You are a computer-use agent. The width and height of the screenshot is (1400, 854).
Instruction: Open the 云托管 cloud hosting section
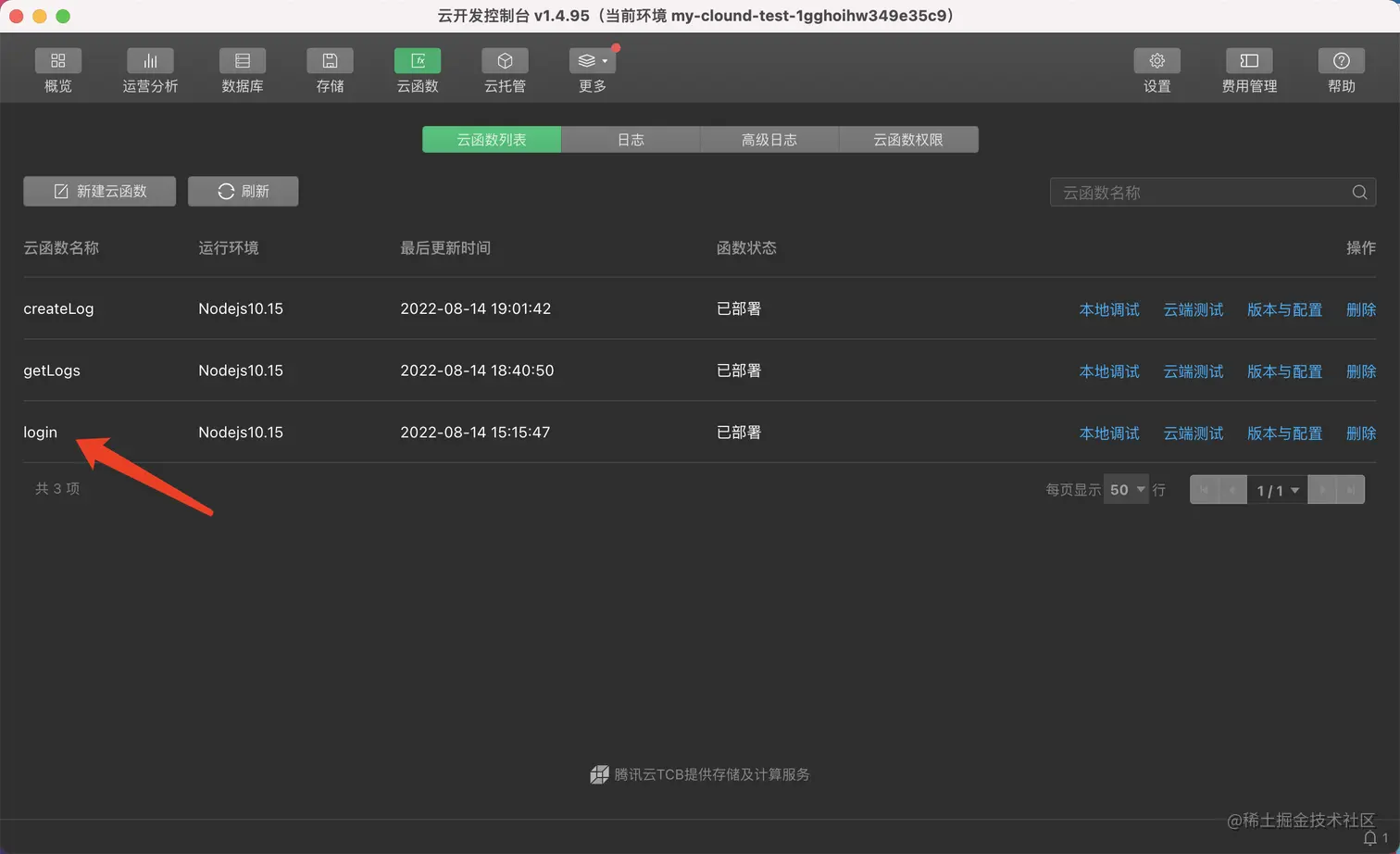pyautogui.click(x=505, y=70)
